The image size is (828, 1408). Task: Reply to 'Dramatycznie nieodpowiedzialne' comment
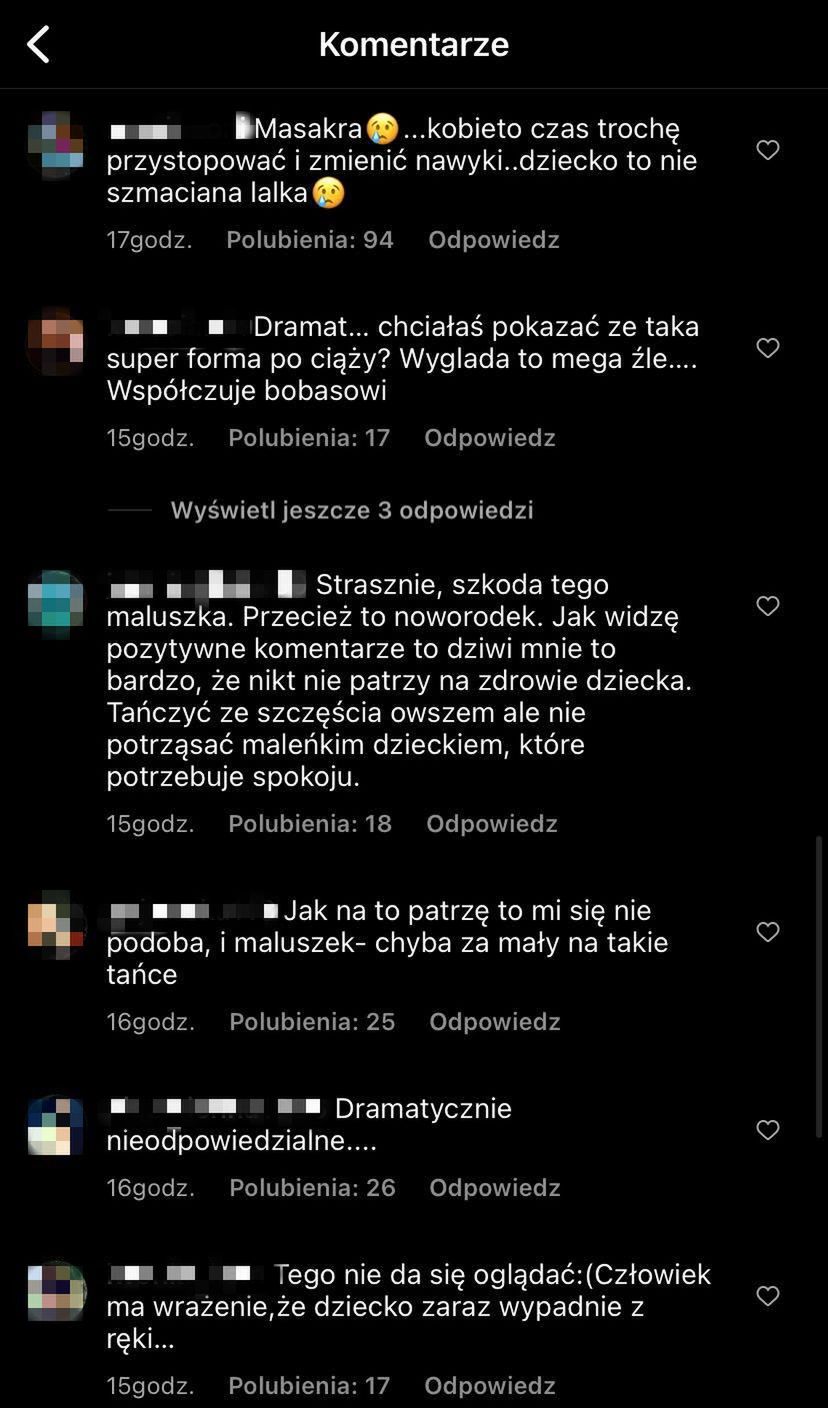coord(495,1188)
